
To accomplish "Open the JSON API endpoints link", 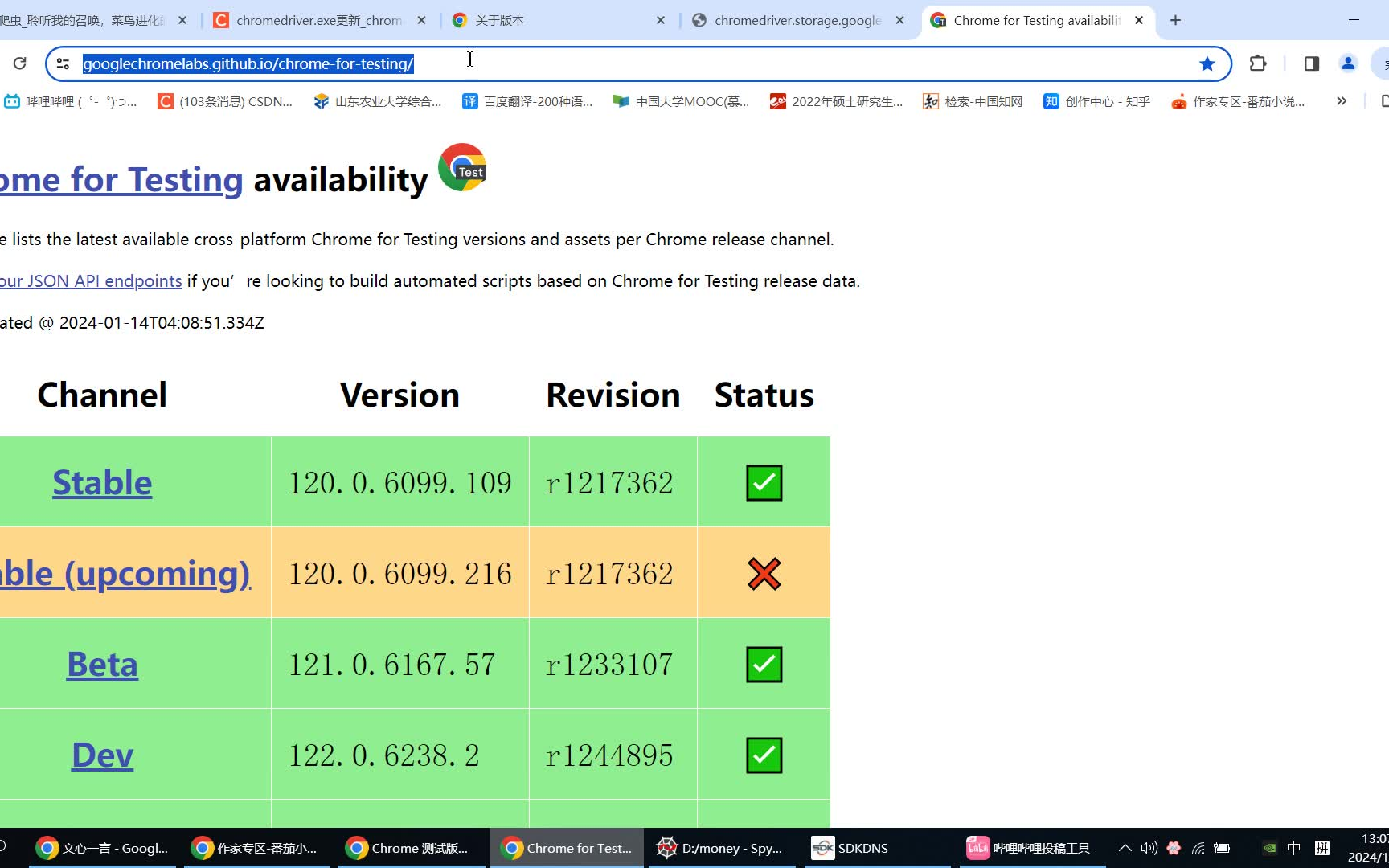I will (91, 280).
